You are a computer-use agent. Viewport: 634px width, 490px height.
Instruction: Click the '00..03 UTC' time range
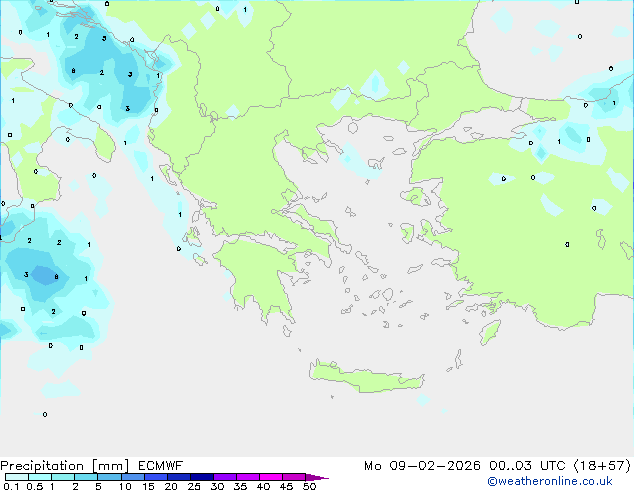point(526,466)
